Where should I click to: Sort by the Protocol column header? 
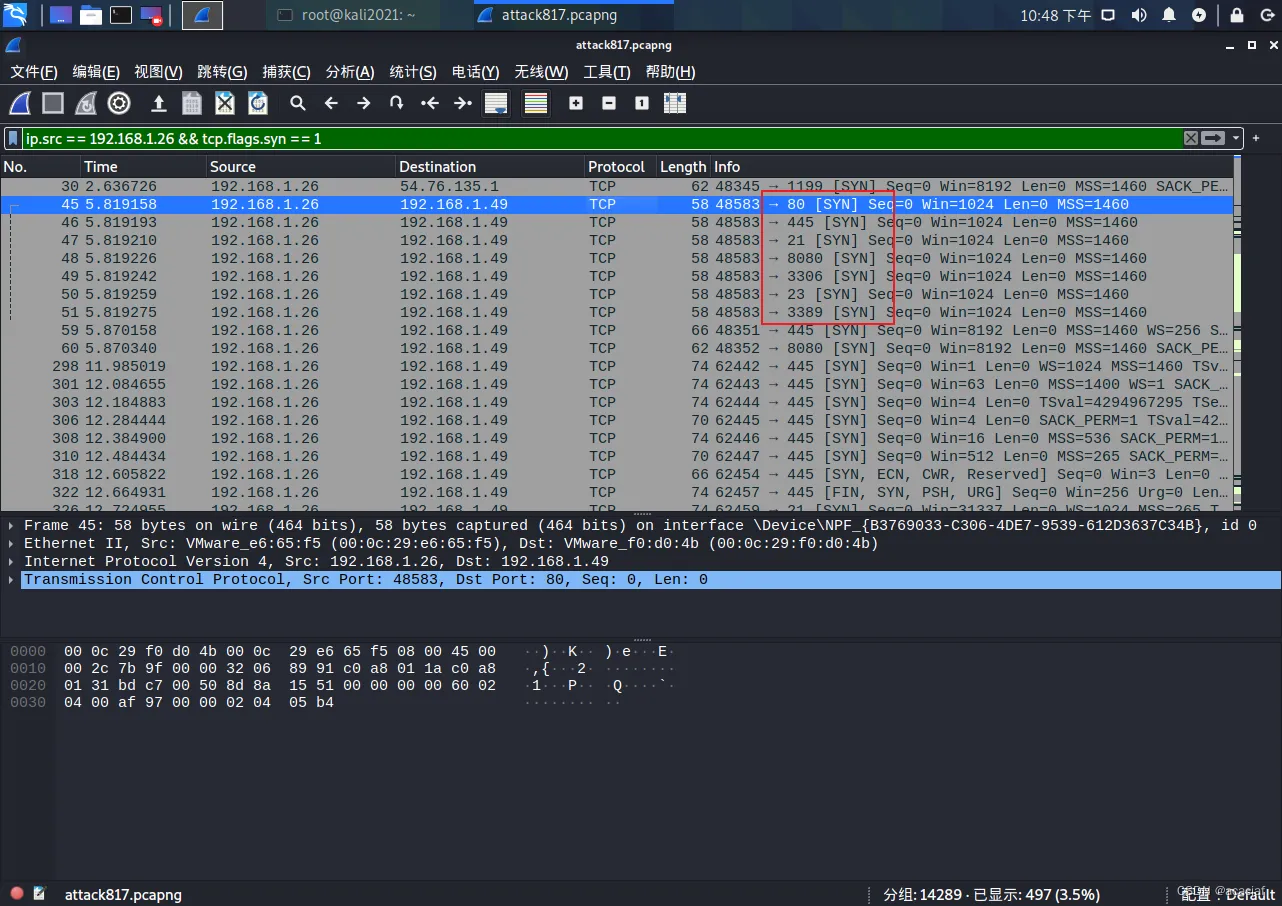(x=619, y=167)
